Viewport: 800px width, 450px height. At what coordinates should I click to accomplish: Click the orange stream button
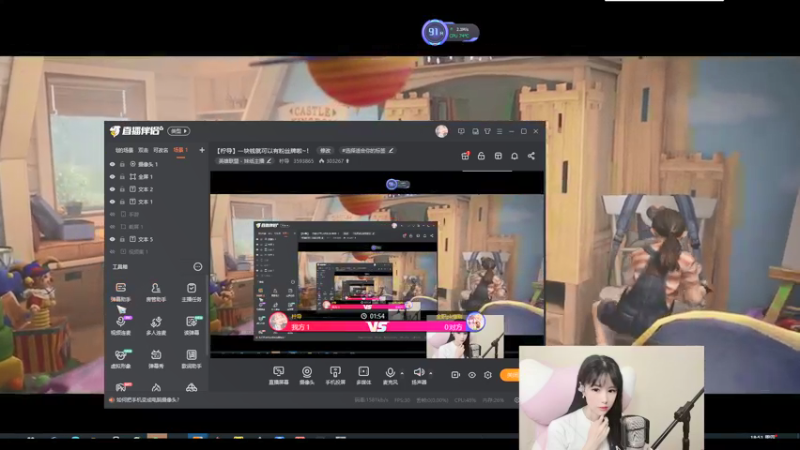click(509, 375)
